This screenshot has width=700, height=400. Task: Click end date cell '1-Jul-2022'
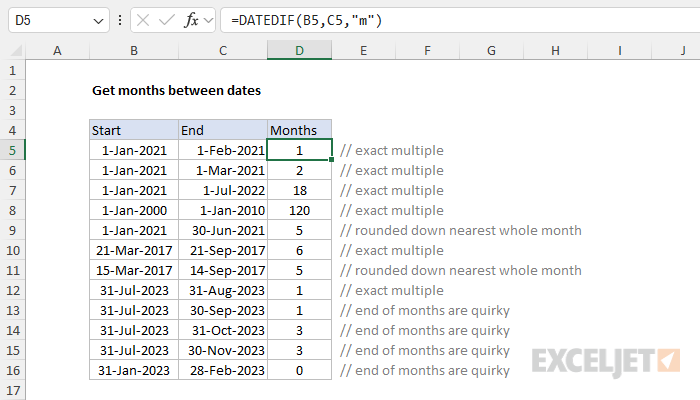pyautogui.click(x=223, y=191)
